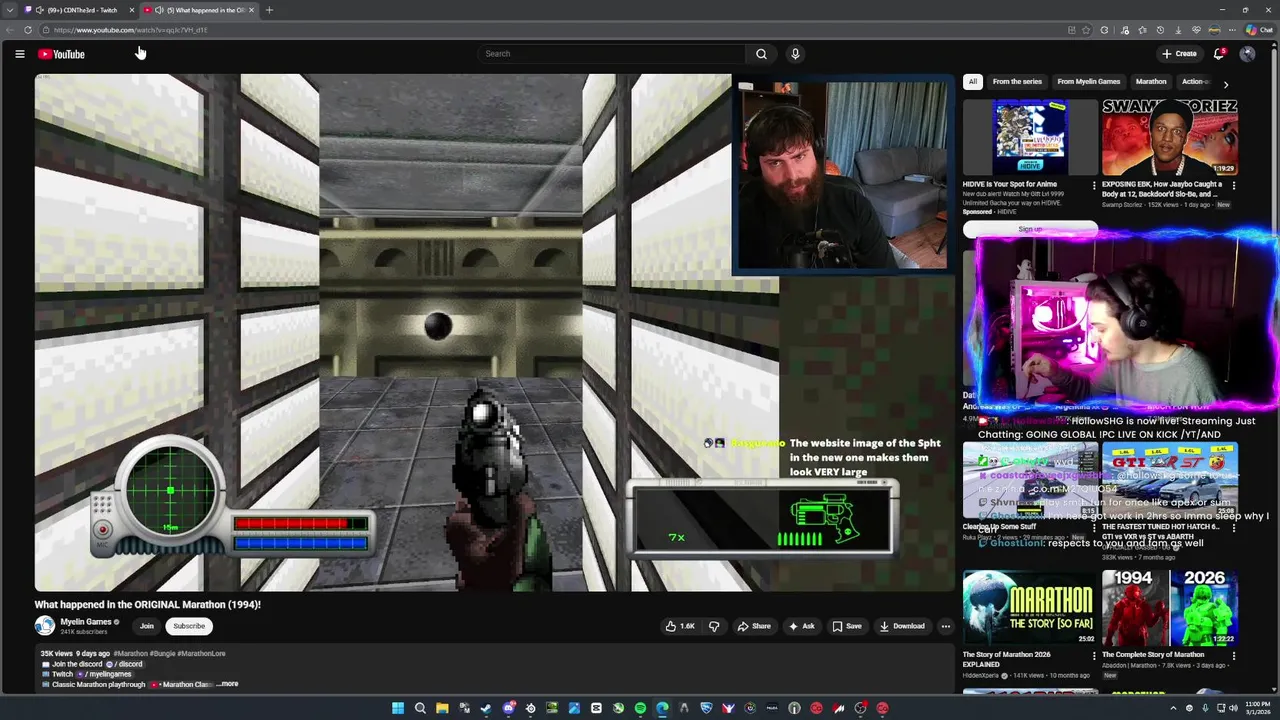Open the Create menu
1280x720 pixels.
point(1179,54)
